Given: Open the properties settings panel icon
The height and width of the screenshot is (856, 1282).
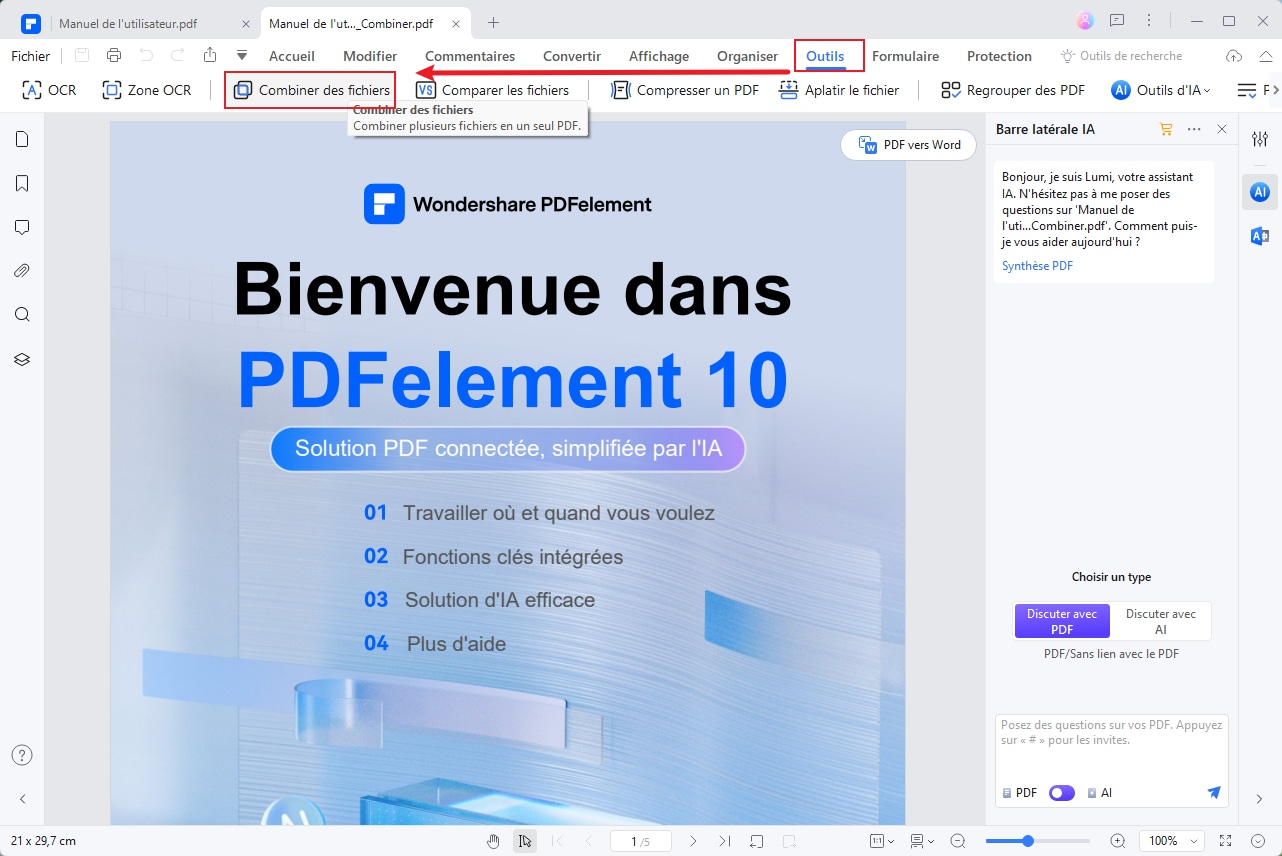Looking at the screenshot, I should pos(1260,139).
